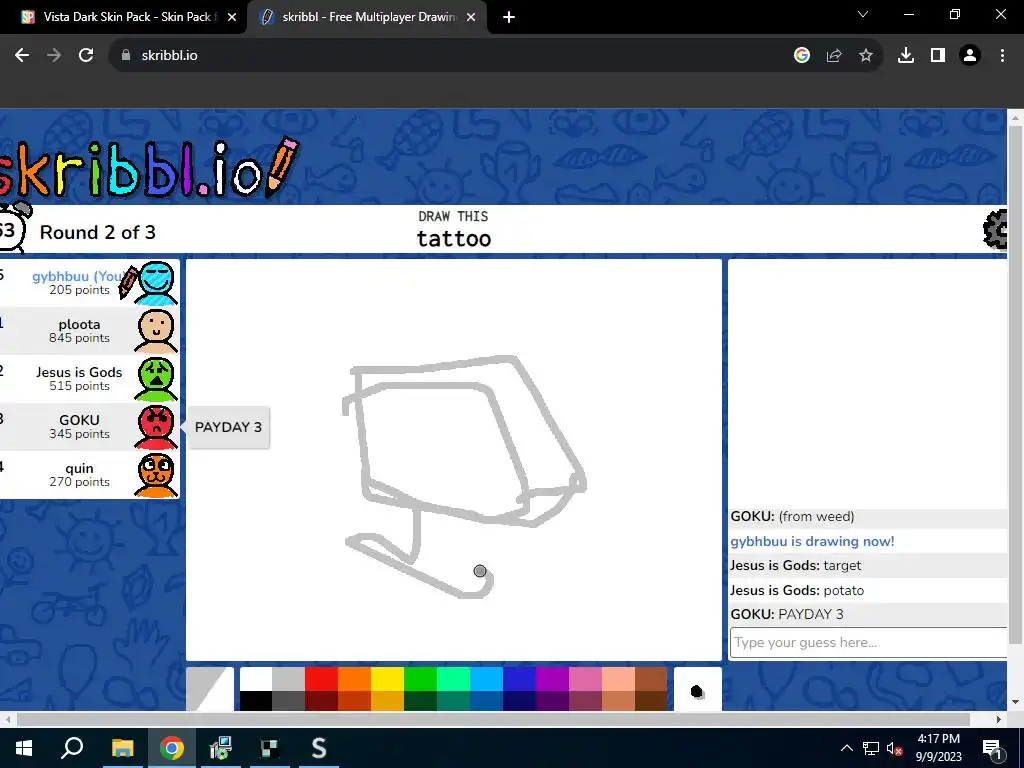This screenshot has height=768, width=1024.
Task: Open the taskbar clock showing 4:17 PM
Action: tap(938, 748)
